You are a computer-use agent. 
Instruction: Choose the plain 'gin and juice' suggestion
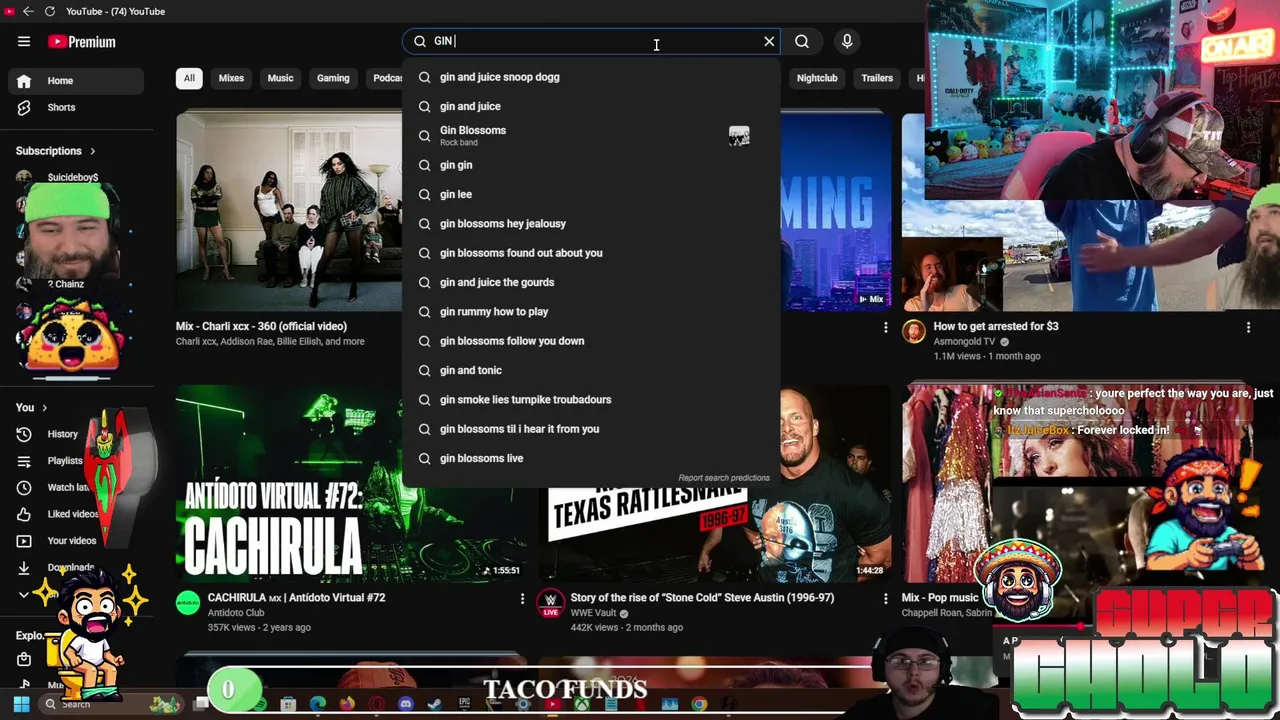(x=591, y=106)
